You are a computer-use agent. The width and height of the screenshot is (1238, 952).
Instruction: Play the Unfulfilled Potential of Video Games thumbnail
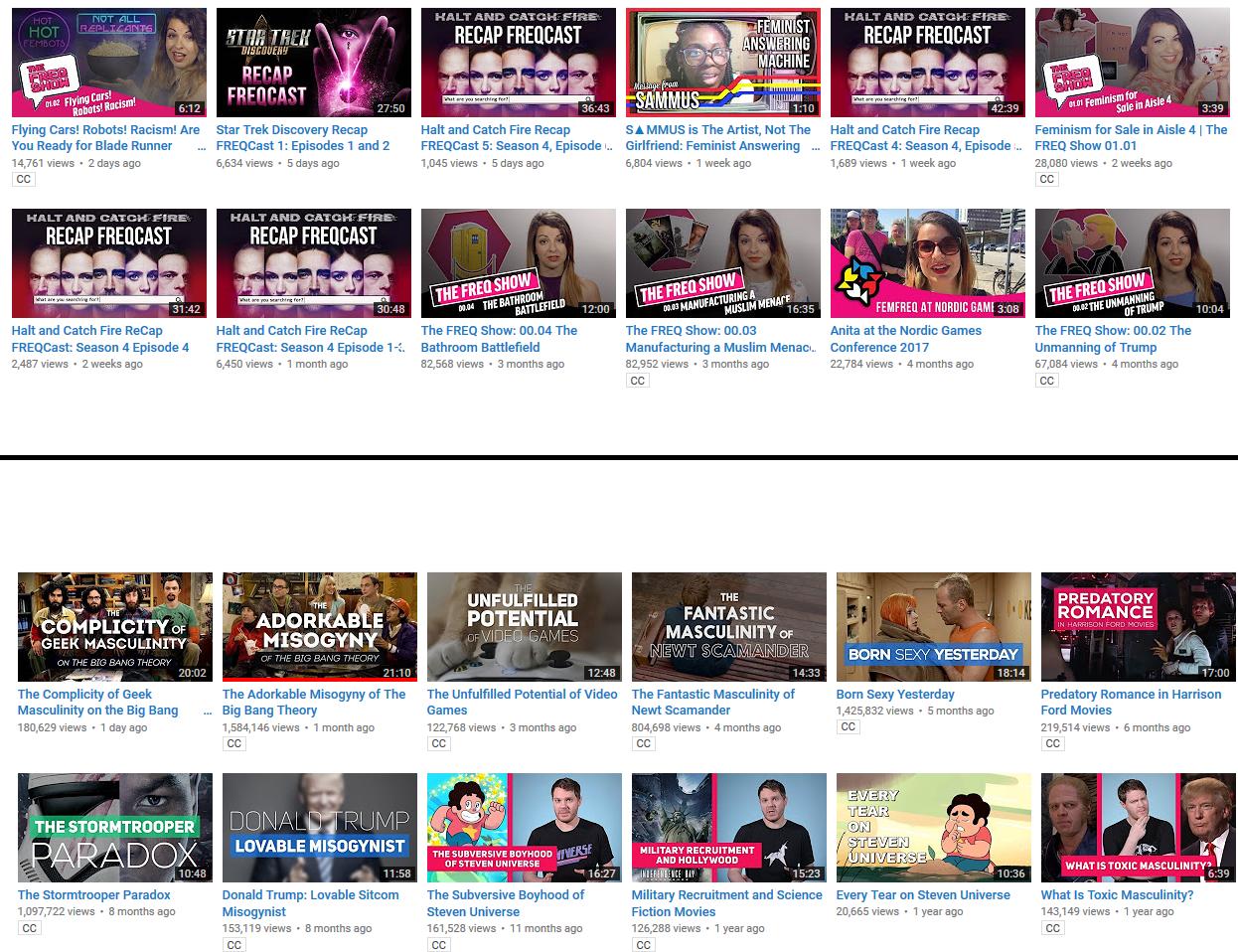(x=525, y=627)
